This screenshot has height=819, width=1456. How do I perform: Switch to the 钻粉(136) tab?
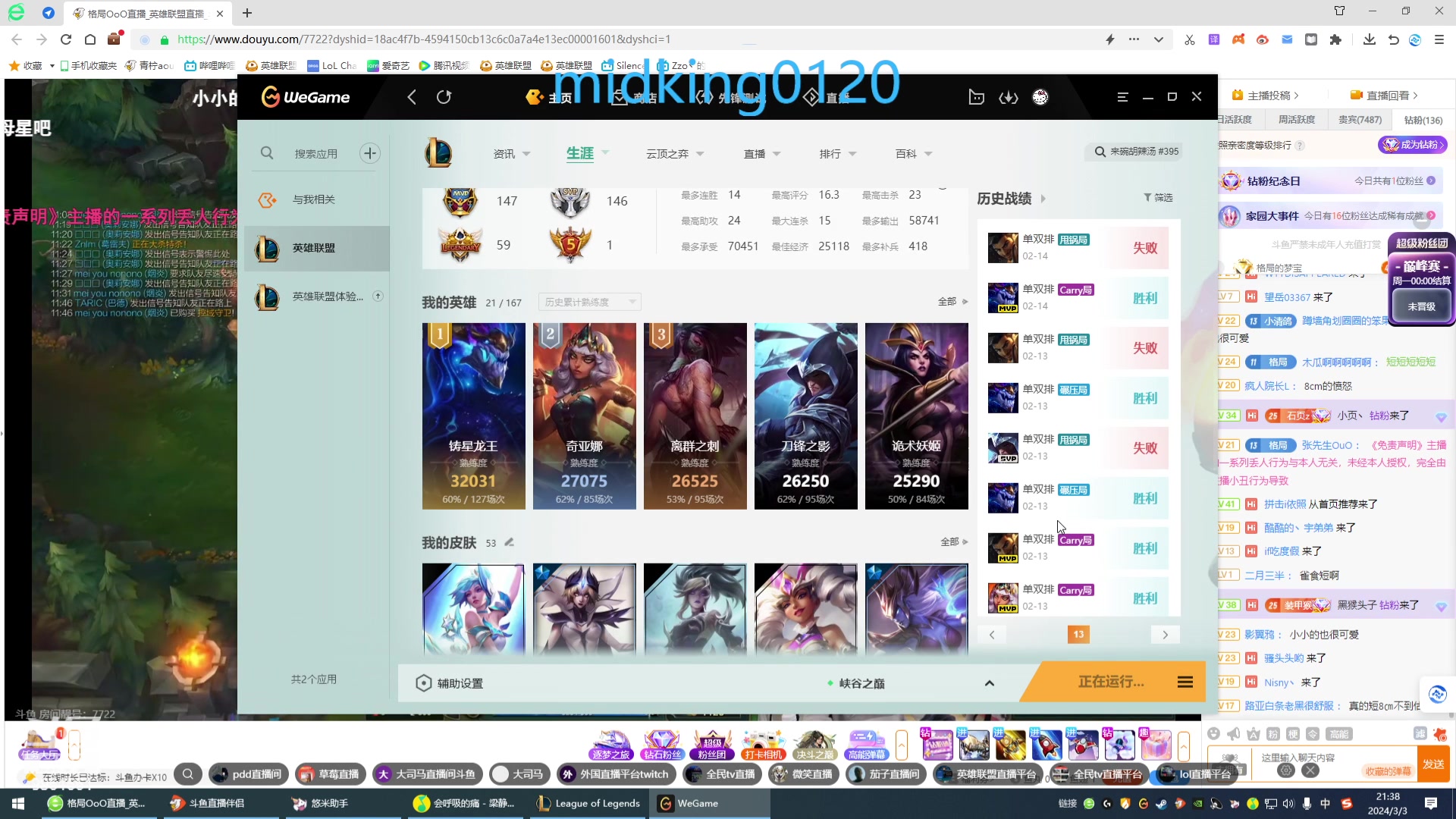click(x=1423, y=120)
